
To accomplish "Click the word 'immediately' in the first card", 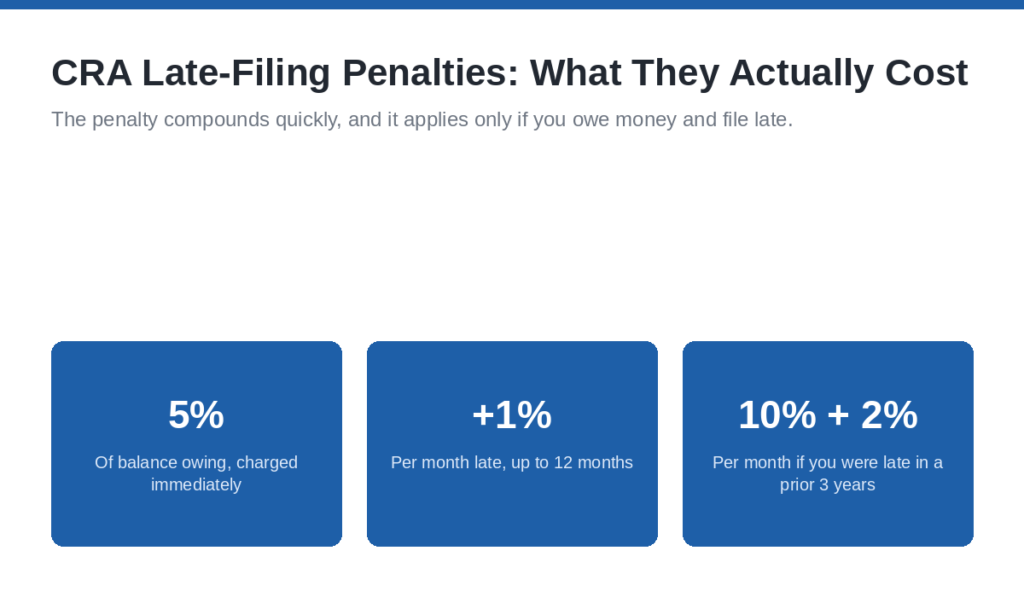I will click(x=196, y=485).
